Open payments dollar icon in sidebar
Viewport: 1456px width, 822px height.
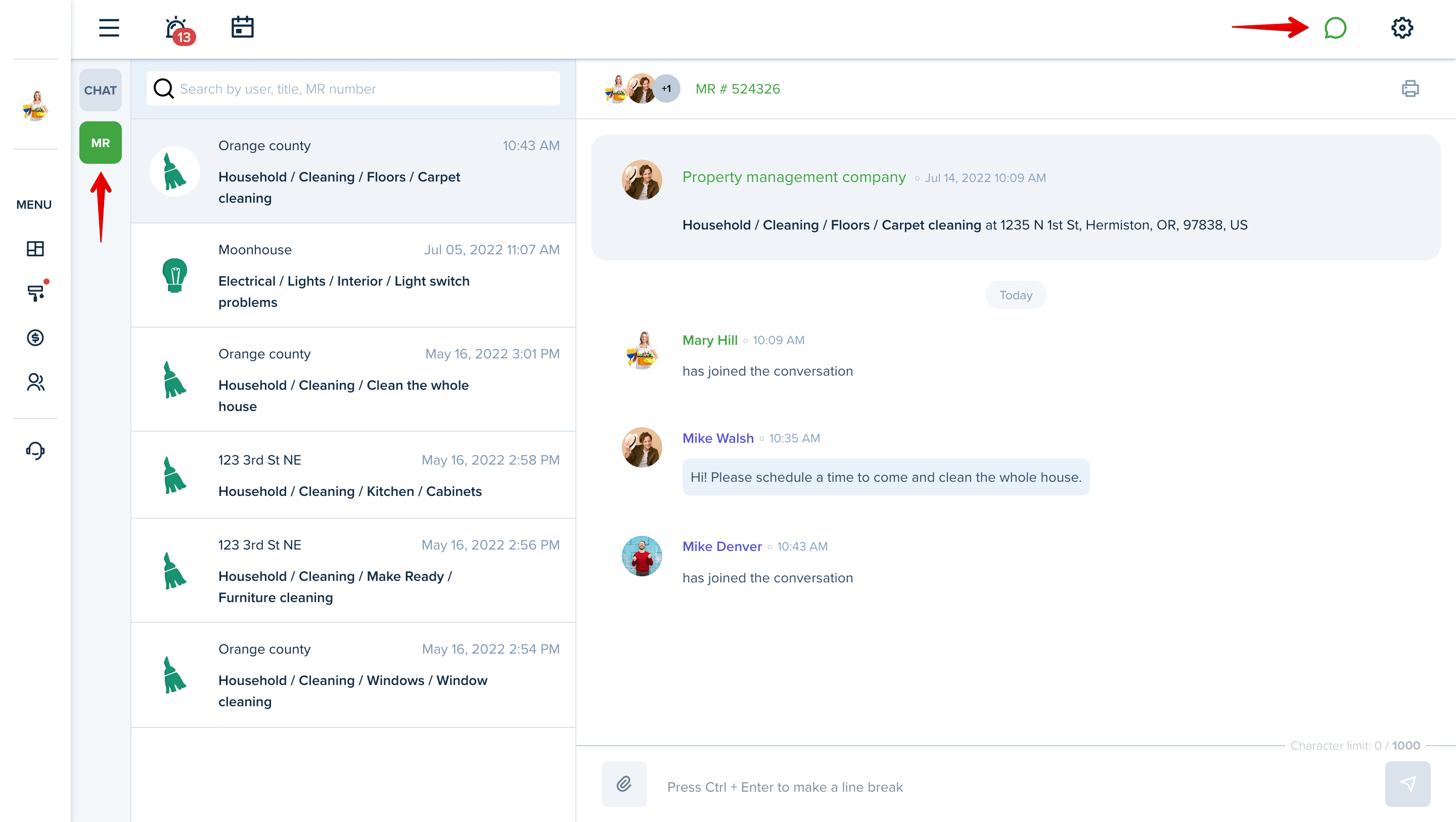[x=35, y=338]
